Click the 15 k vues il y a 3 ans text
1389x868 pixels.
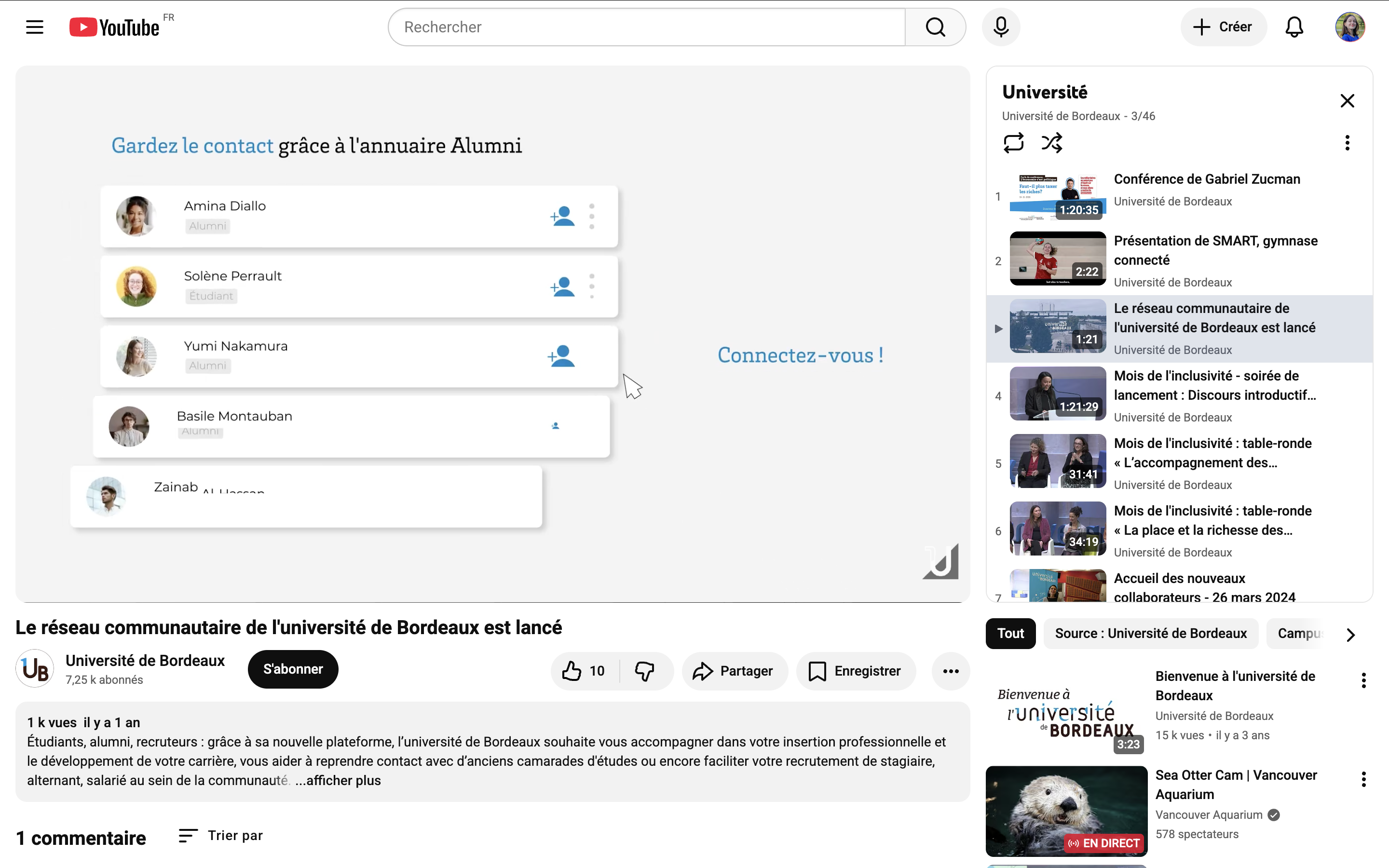[x=1212, y=736]
